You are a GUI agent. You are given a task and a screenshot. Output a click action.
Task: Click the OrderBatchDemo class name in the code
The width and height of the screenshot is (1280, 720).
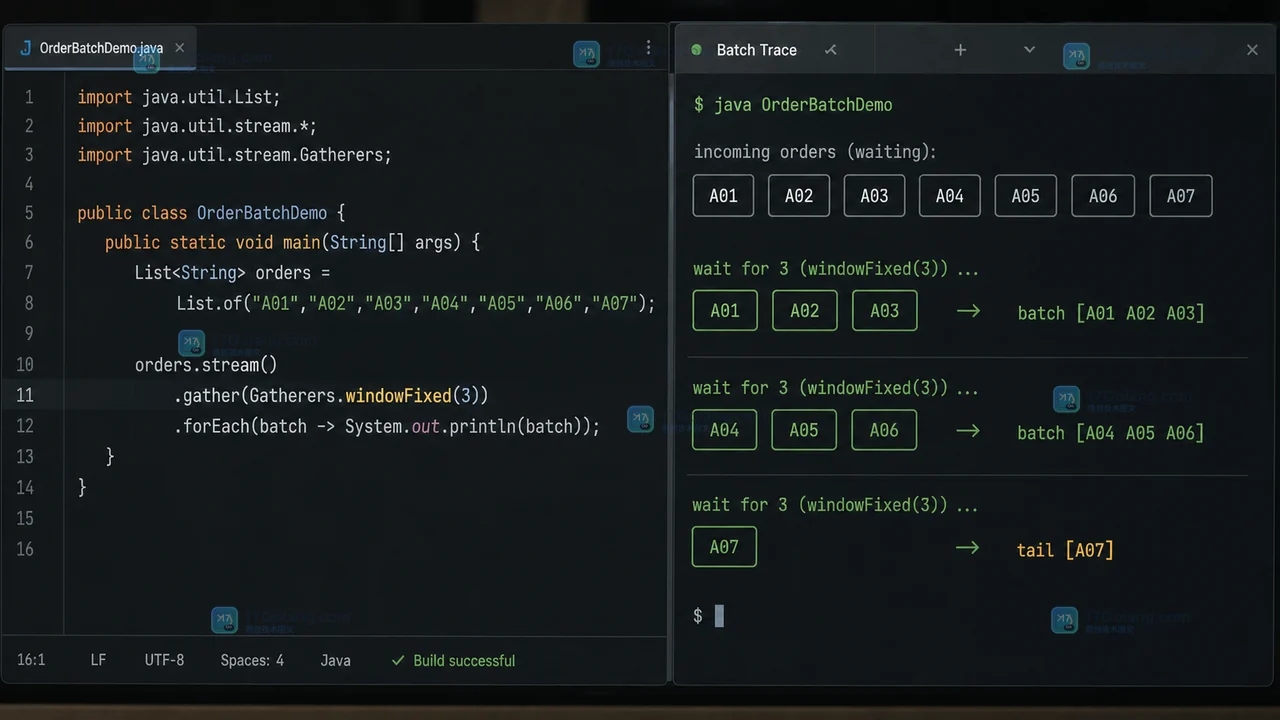(262, 213)
